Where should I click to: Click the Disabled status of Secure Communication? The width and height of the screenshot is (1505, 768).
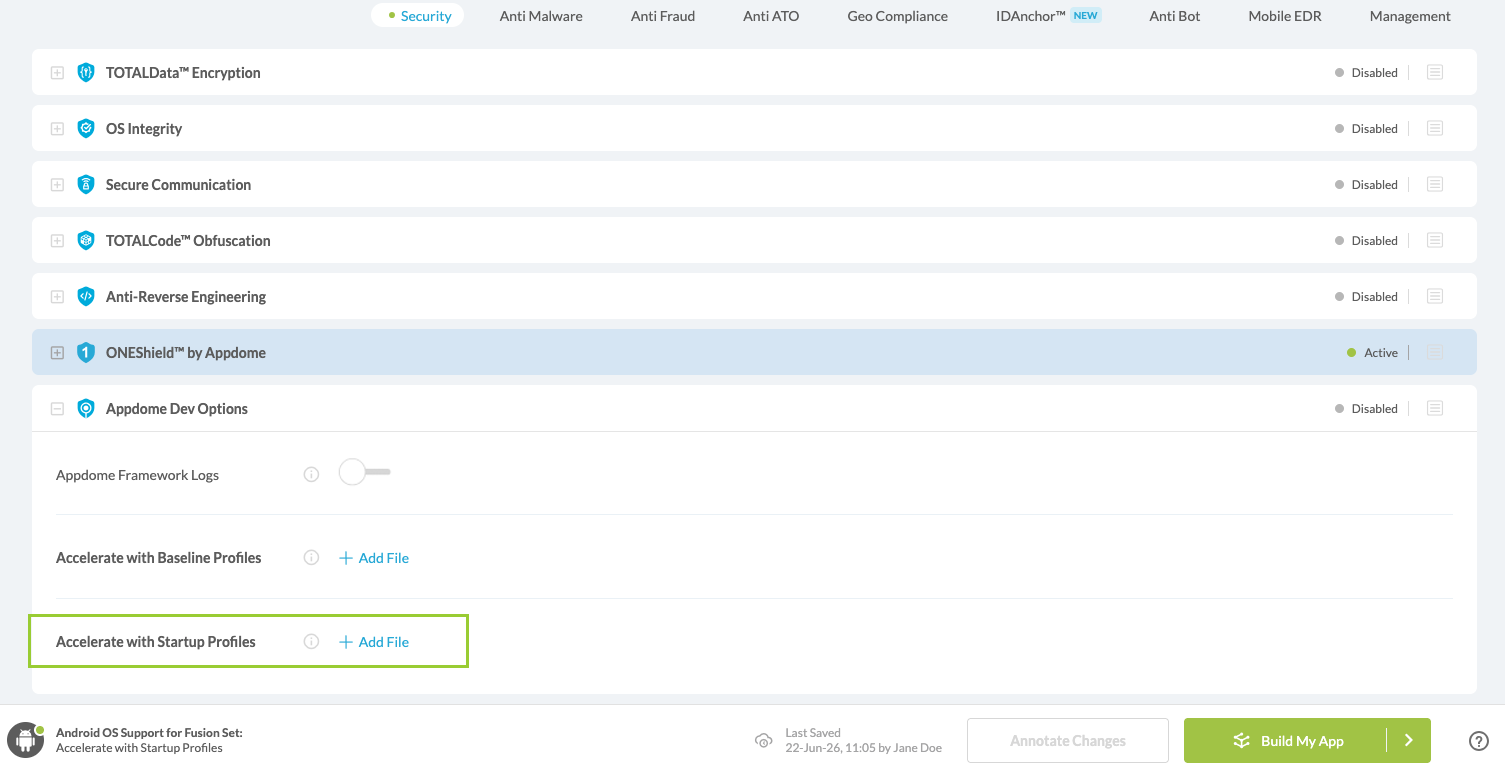point(1366,185)
